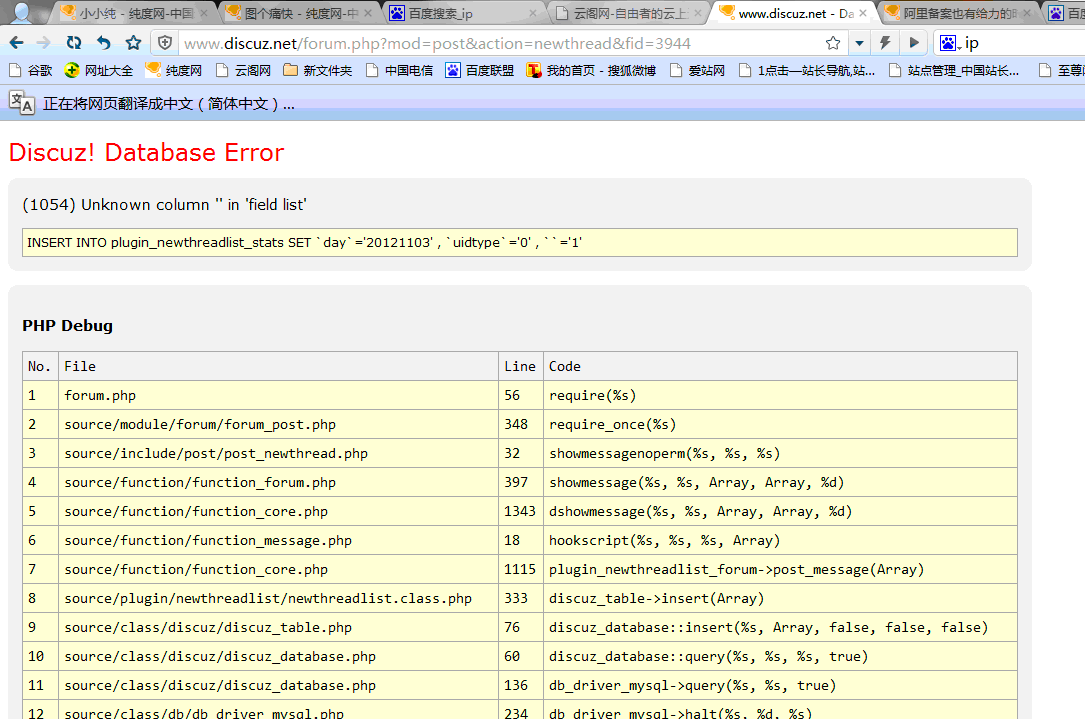Close the 阿里备案 tab
This screenshot has width=1085, height=719.
click(x=1027, y=13)
